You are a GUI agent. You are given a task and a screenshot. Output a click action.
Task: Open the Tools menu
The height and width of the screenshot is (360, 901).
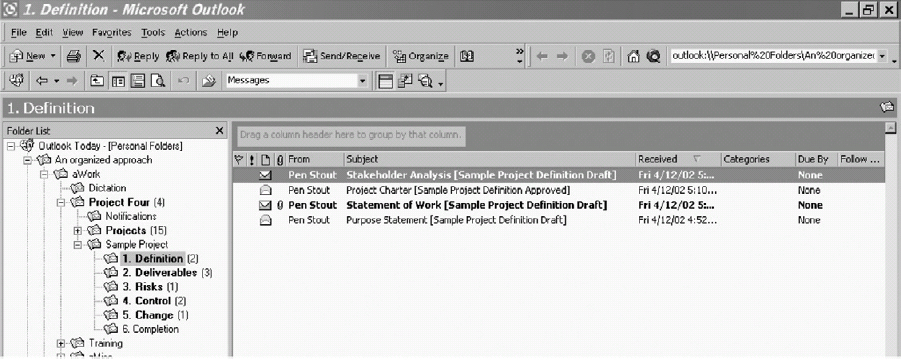[153, 33]
